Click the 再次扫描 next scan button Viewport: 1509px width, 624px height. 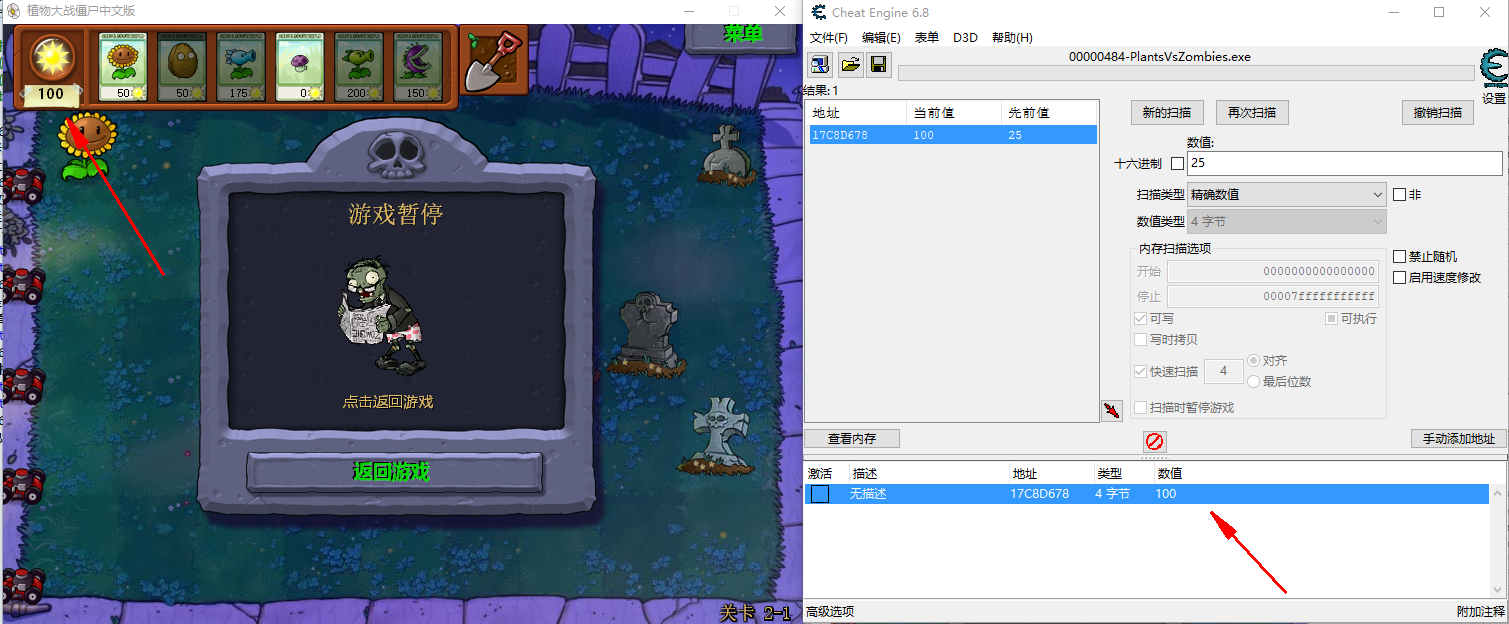tap(1252, 112)
